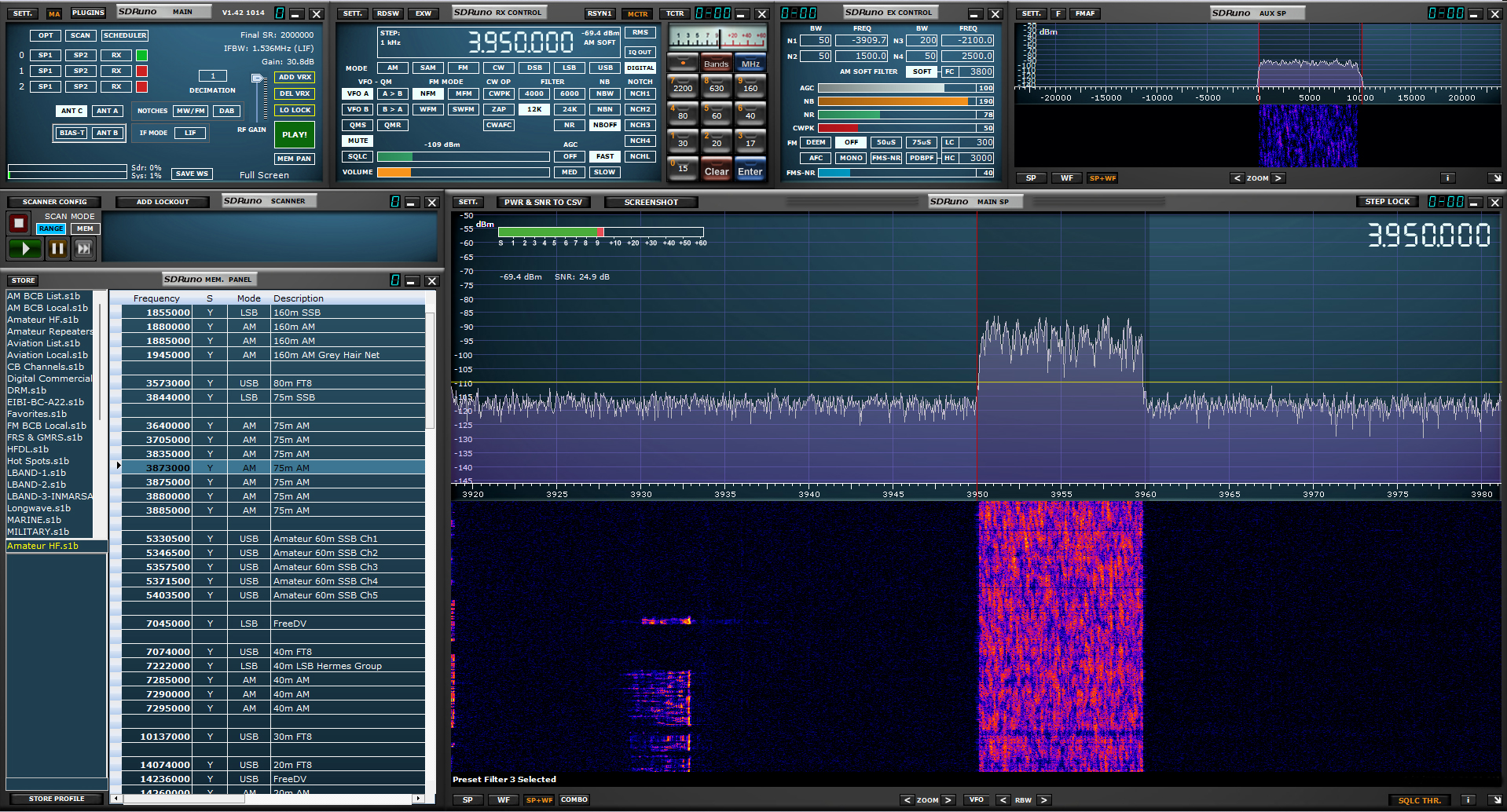The image size is (1507, 812).
Task: Stop the scanner with the red stop icon
Action: tap(19, 223)
